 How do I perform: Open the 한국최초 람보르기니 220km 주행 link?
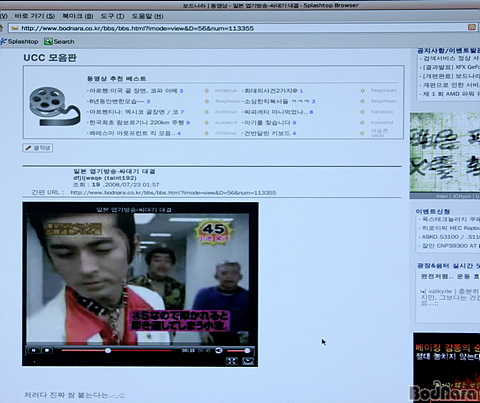click(x=137, y=123)
